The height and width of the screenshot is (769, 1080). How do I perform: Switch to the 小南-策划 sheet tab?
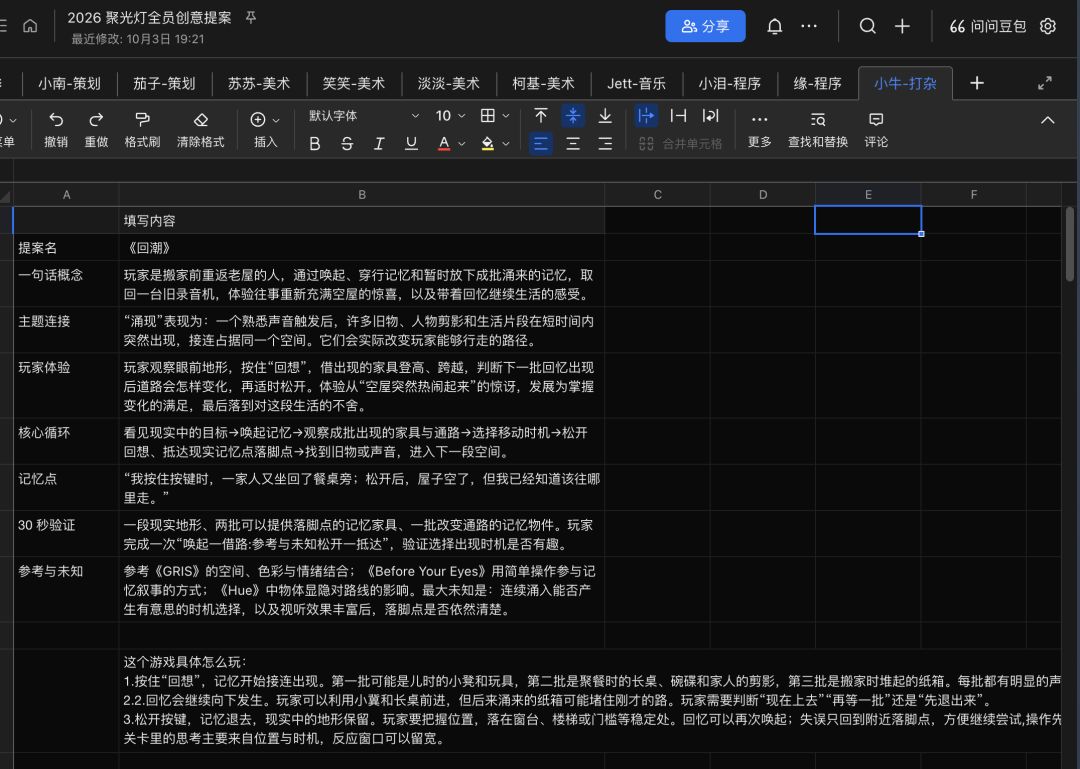(69, 83)
